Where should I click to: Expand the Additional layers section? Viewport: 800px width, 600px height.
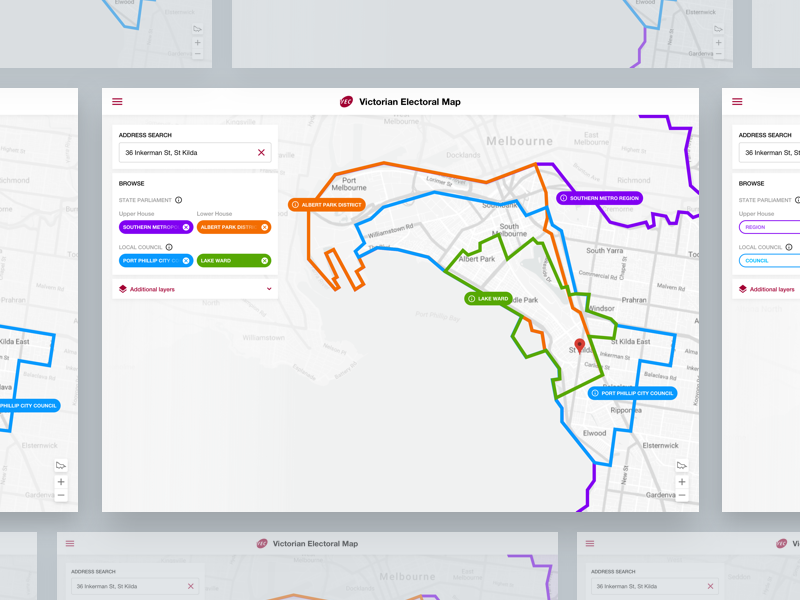coord(269,288)
